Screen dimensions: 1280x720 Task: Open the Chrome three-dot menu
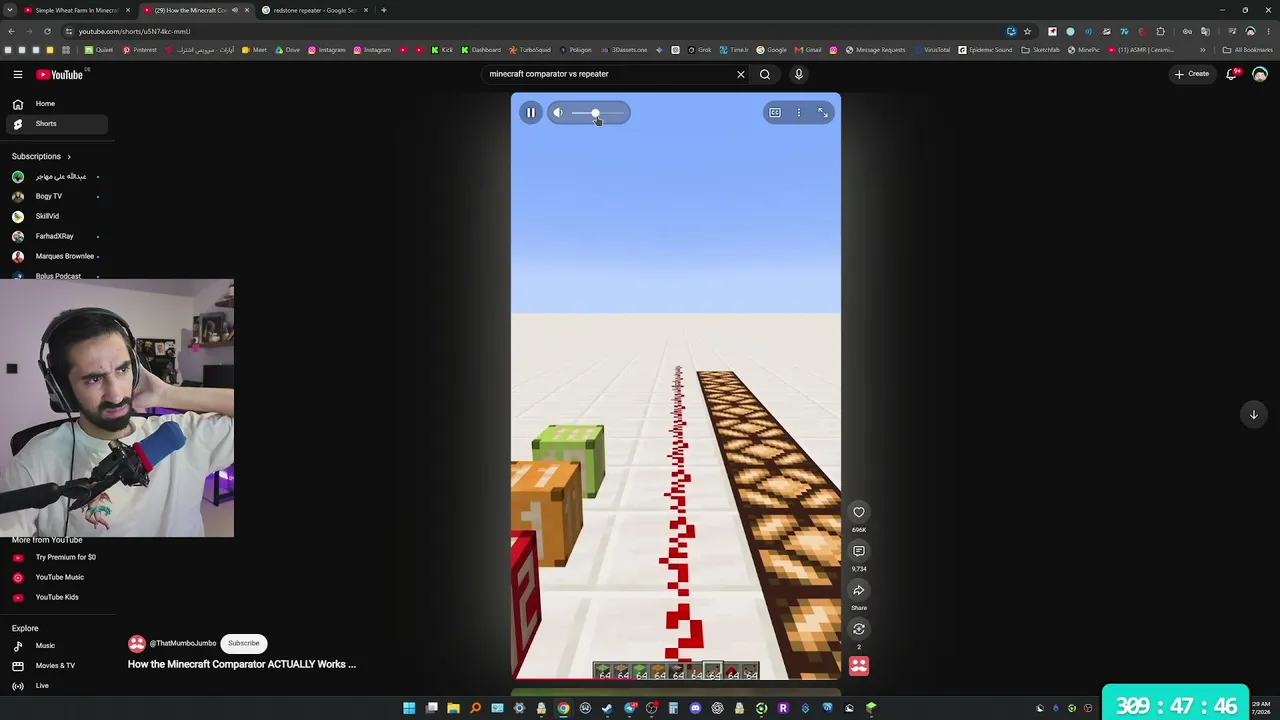coord(1268,31)
